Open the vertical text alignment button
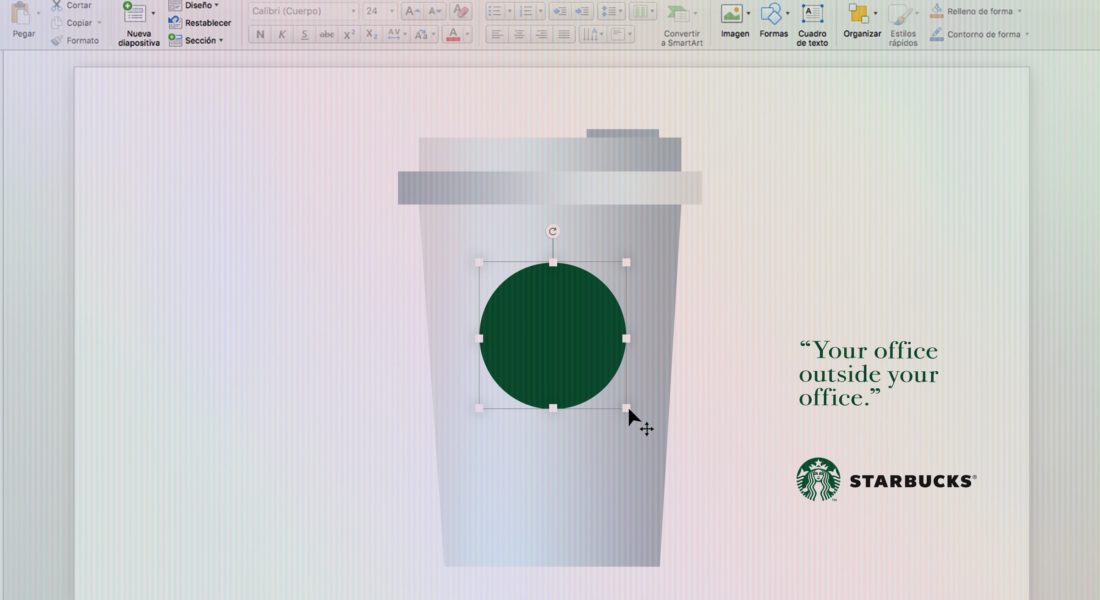 [x=620, y=34]
